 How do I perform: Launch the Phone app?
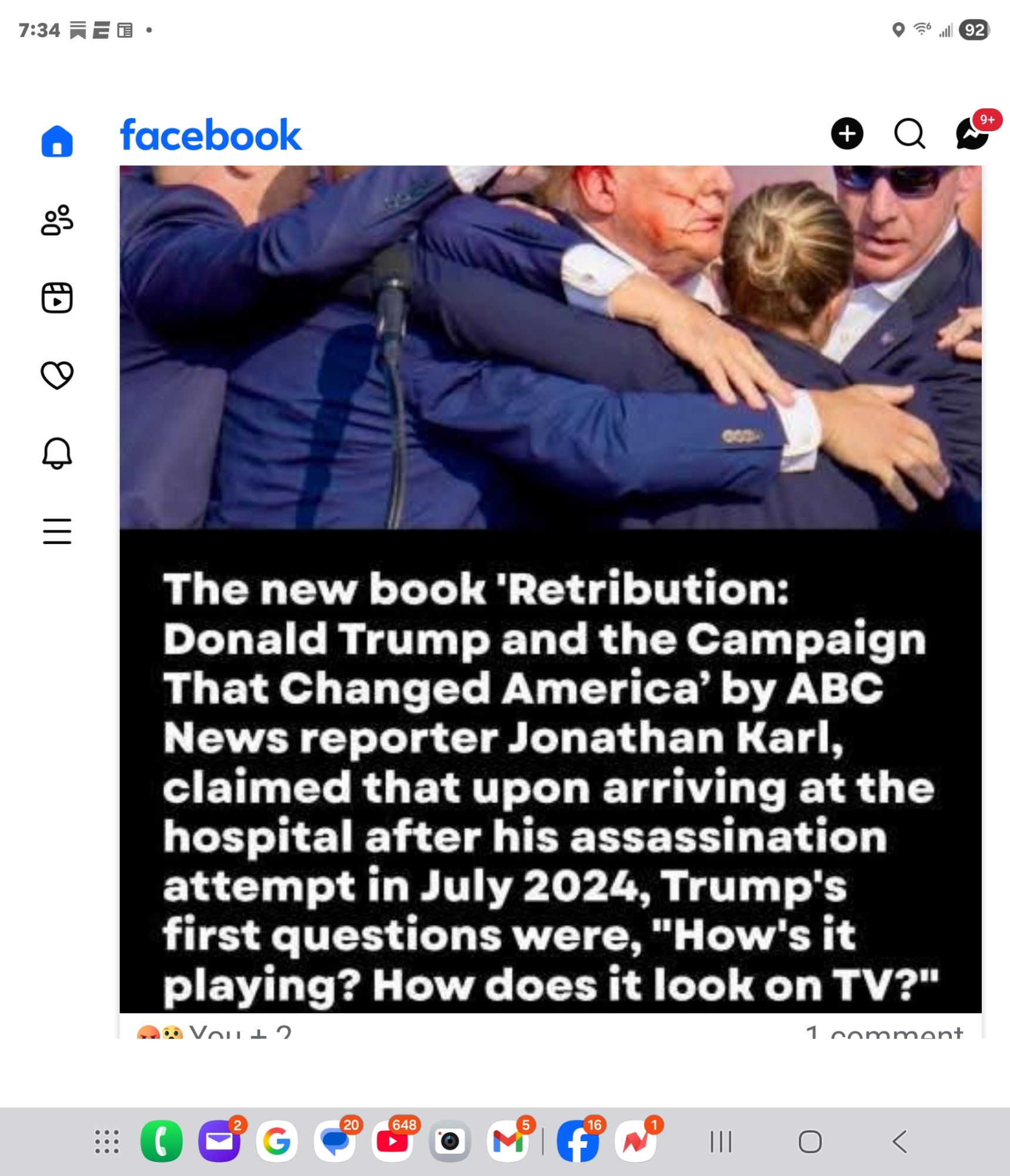coord(162,1141)
